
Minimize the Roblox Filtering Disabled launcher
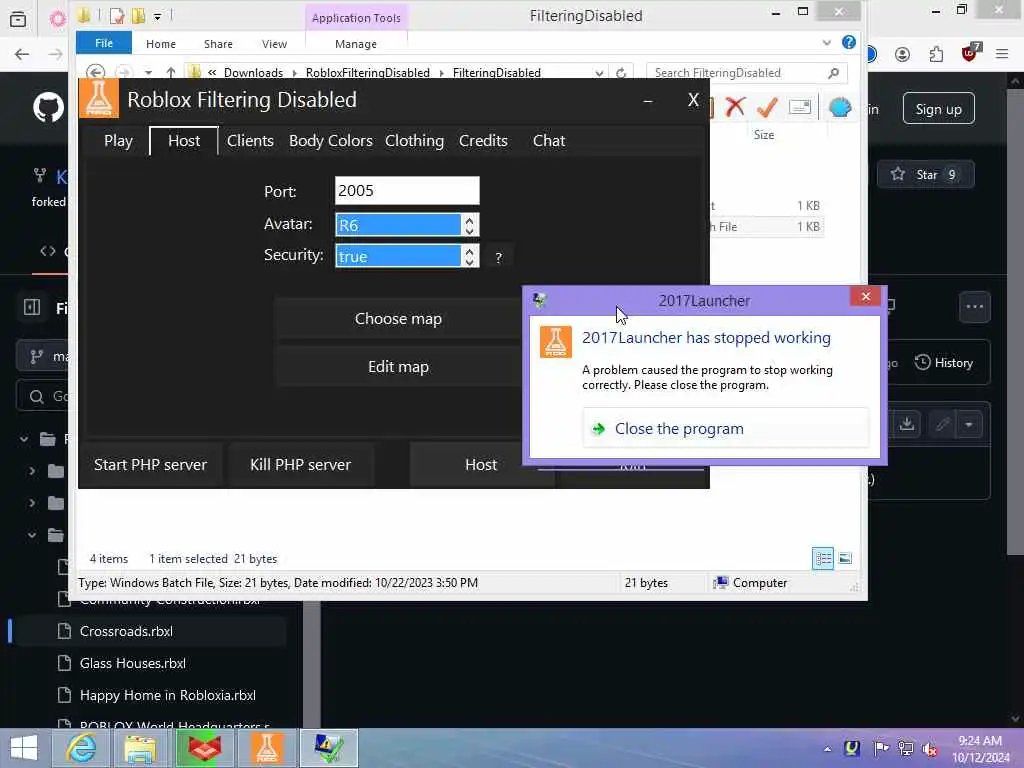click(x=648, y=101)
